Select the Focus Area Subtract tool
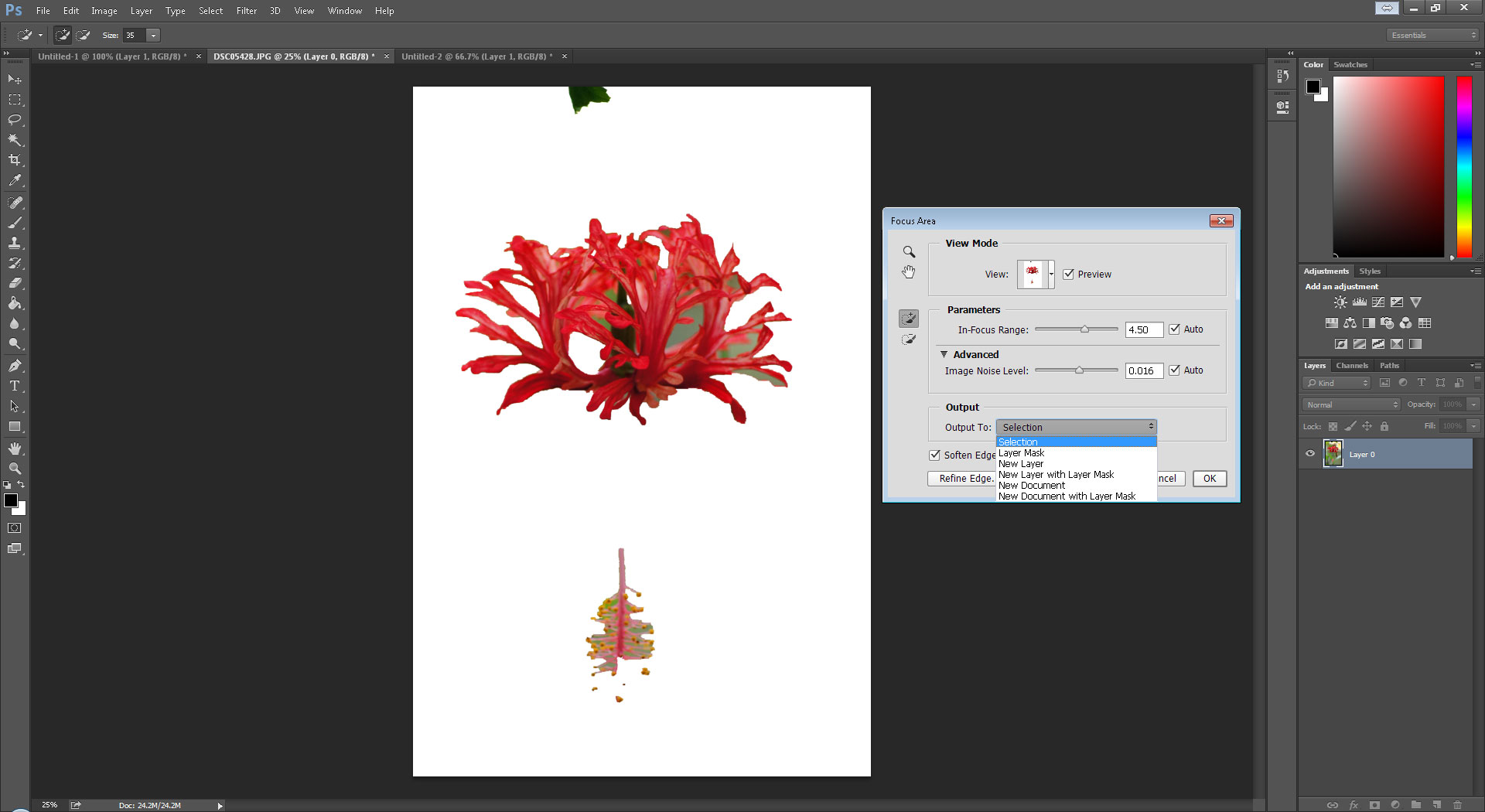 pos(909,339)
